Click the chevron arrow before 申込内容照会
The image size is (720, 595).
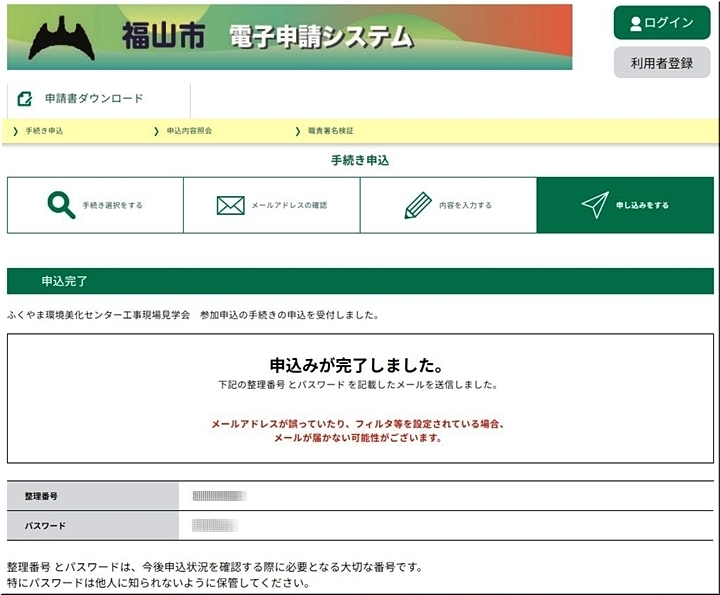[157, 131]
